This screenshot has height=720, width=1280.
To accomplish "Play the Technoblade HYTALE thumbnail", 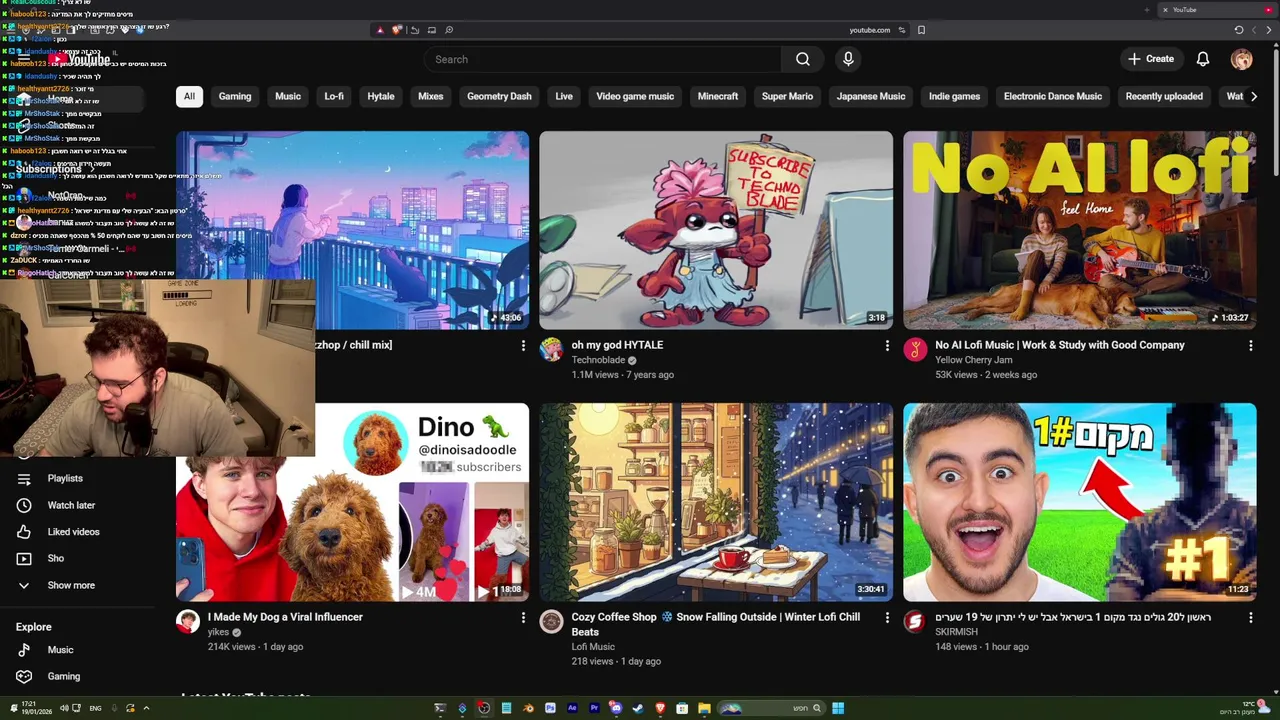I will click(x=716, y=230).
